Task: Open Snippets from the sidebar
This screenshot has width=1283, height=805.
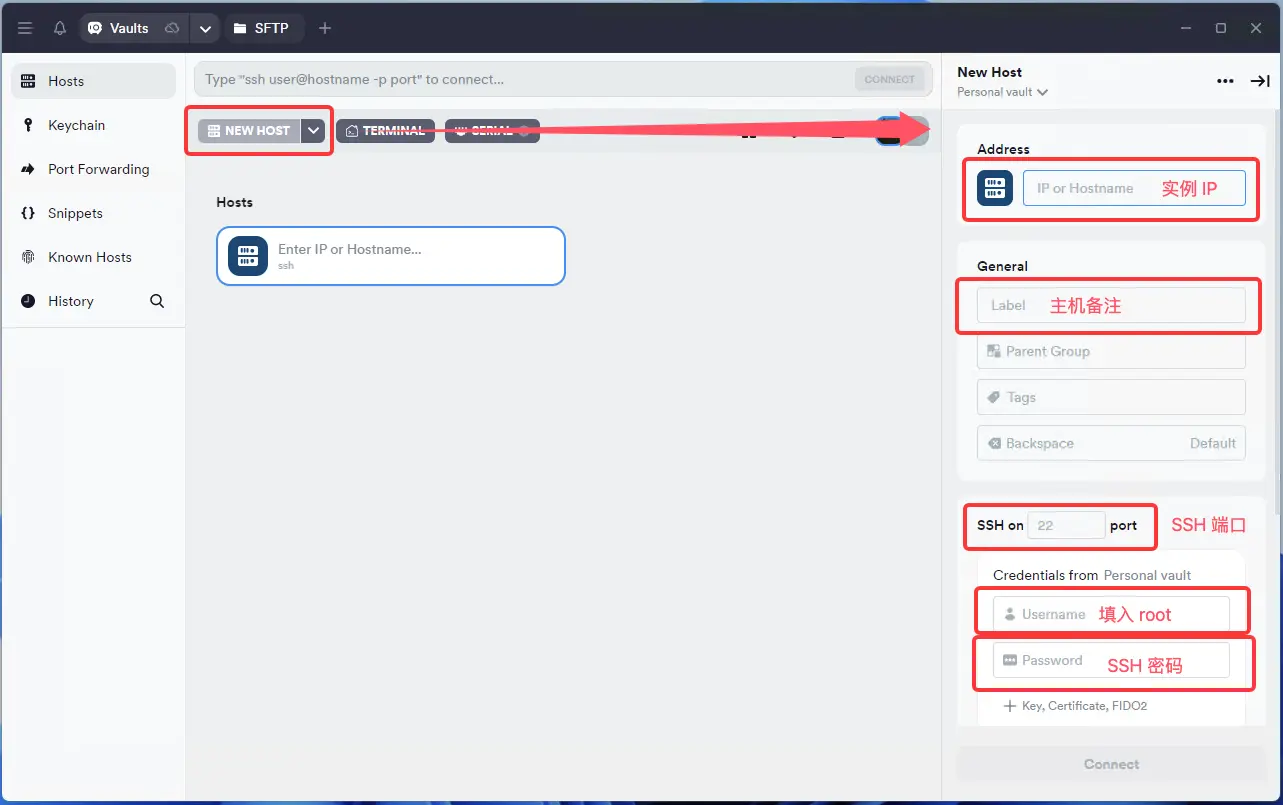Action: 75,213
